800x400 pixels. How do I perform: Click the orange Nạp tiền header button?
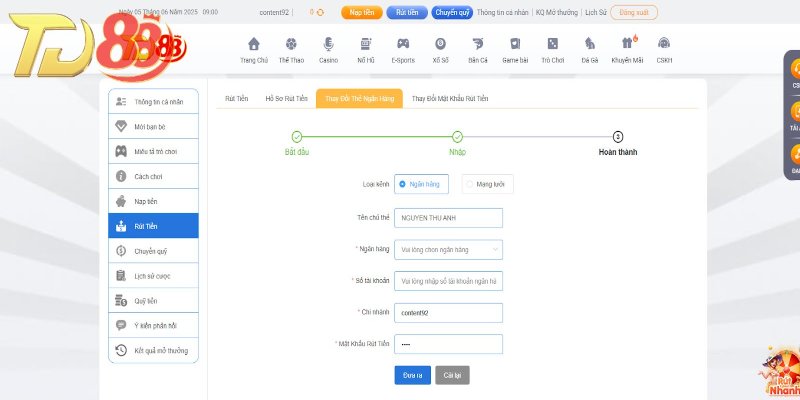(x=362, y=12)
